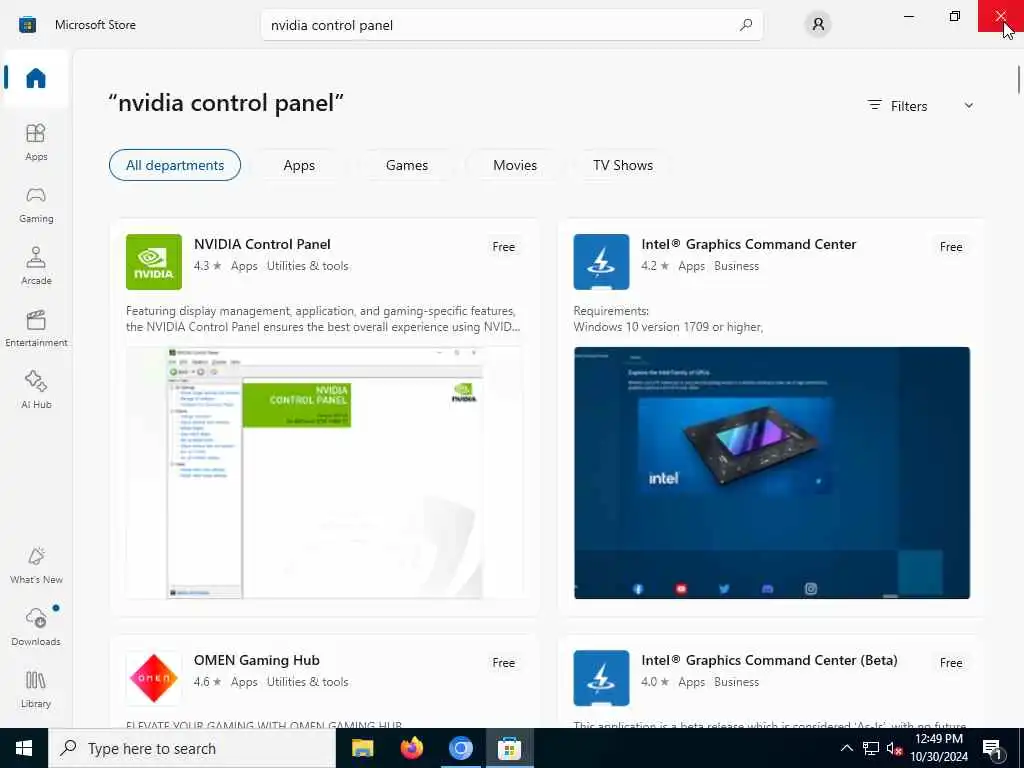
Task: Open the Arcade section in sidebar
Action: point(36,266)
